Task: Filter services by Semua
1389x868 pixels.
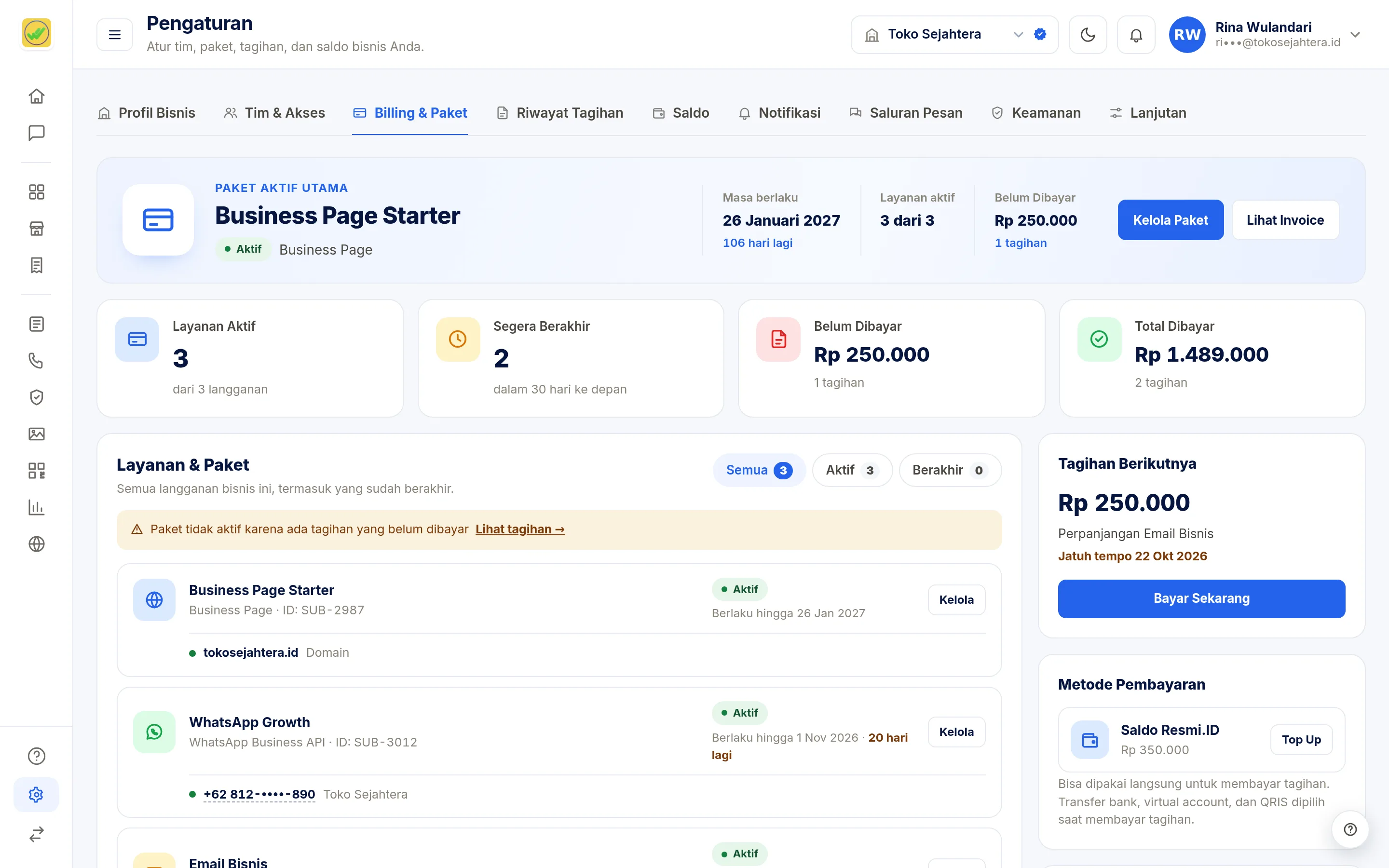Action: pos(759,470)
